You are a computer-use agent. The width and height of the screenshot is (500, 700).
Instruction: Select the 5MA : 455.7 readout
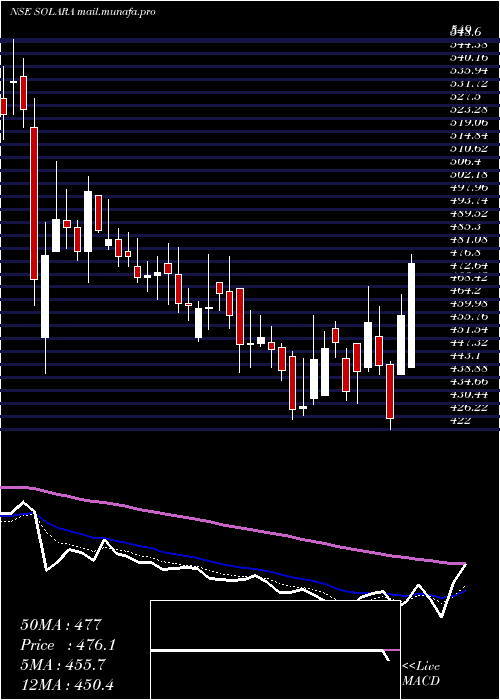[63, 665]
